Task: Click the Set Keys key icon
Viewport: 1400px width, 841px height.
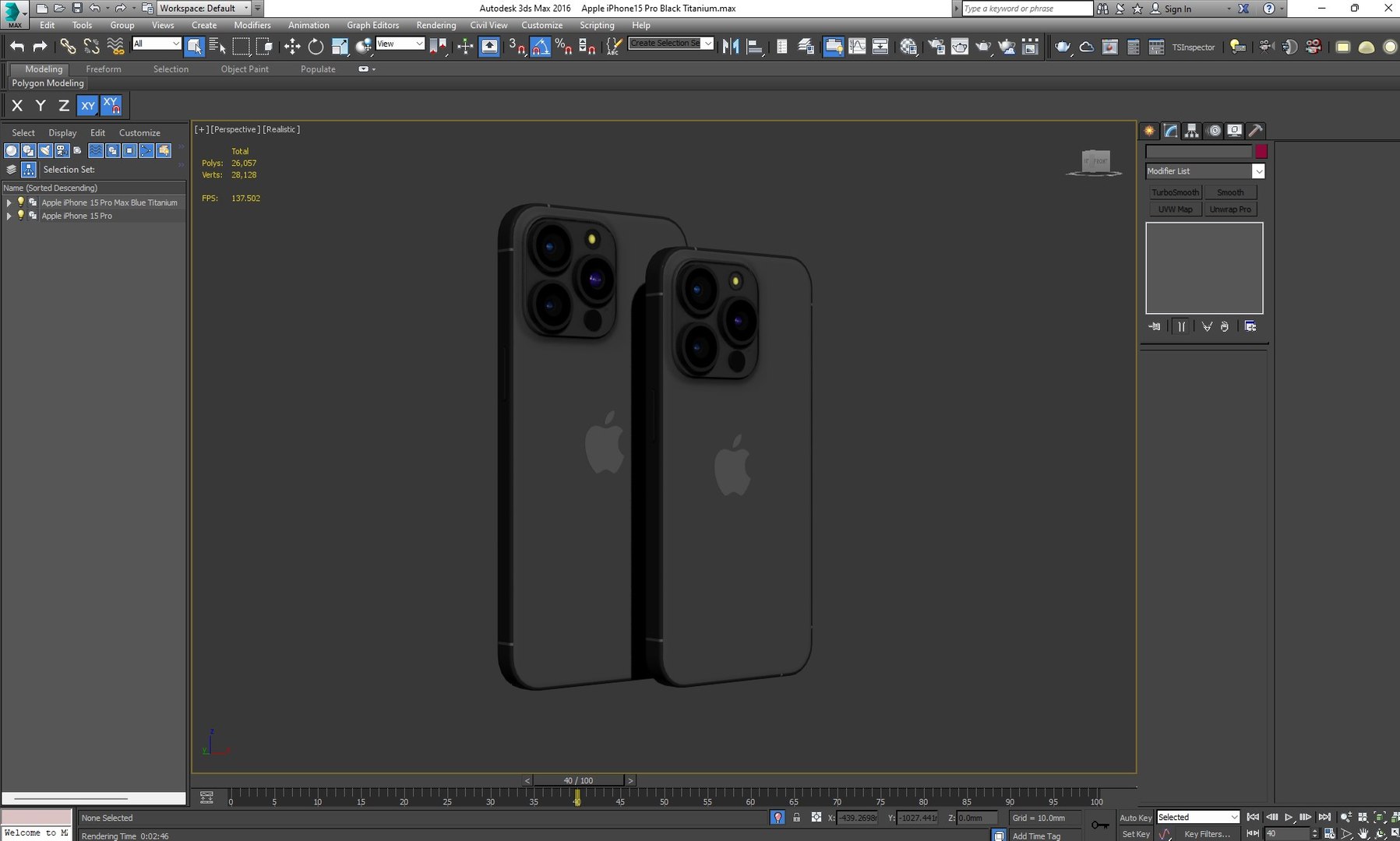Action: coord(1100,825)
